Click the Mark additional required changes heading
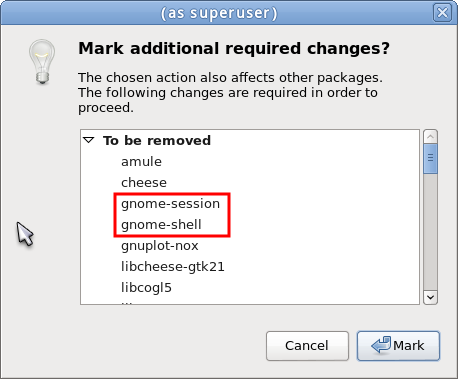This screenshot has width=458, height=379. coord(234,48)
